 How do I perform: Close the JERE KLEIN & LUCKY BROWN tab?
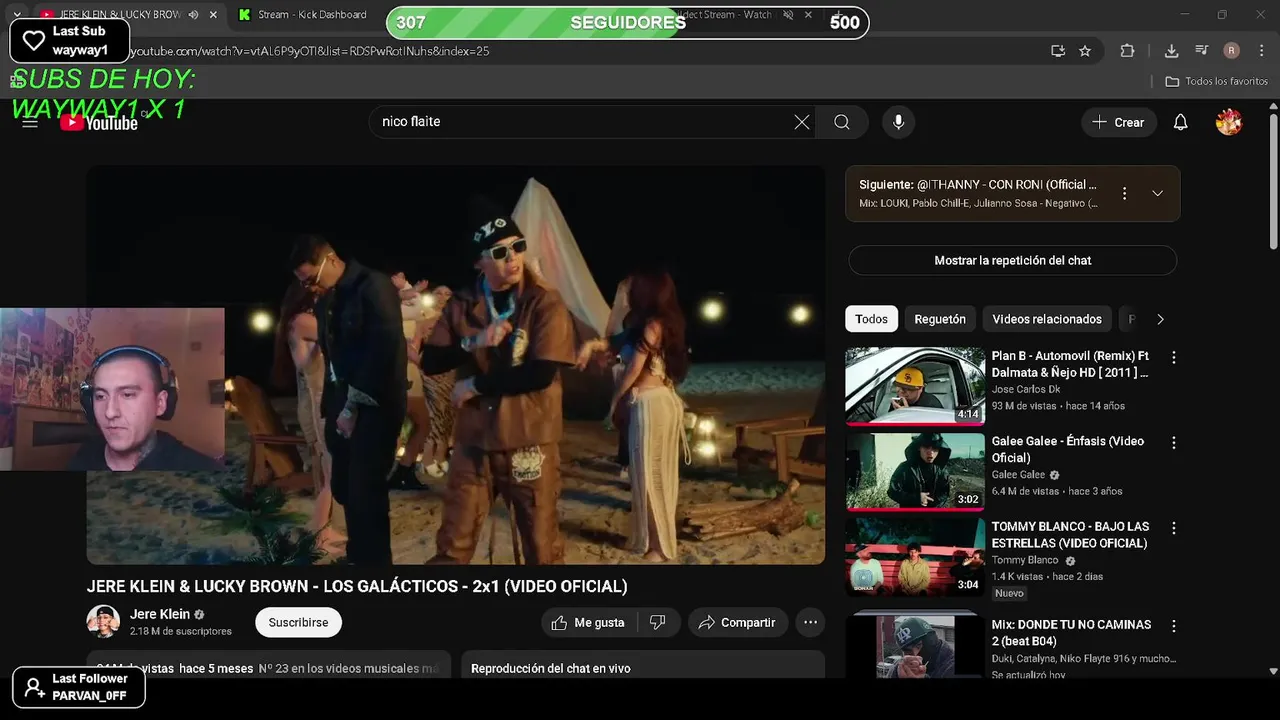[213, 15]
